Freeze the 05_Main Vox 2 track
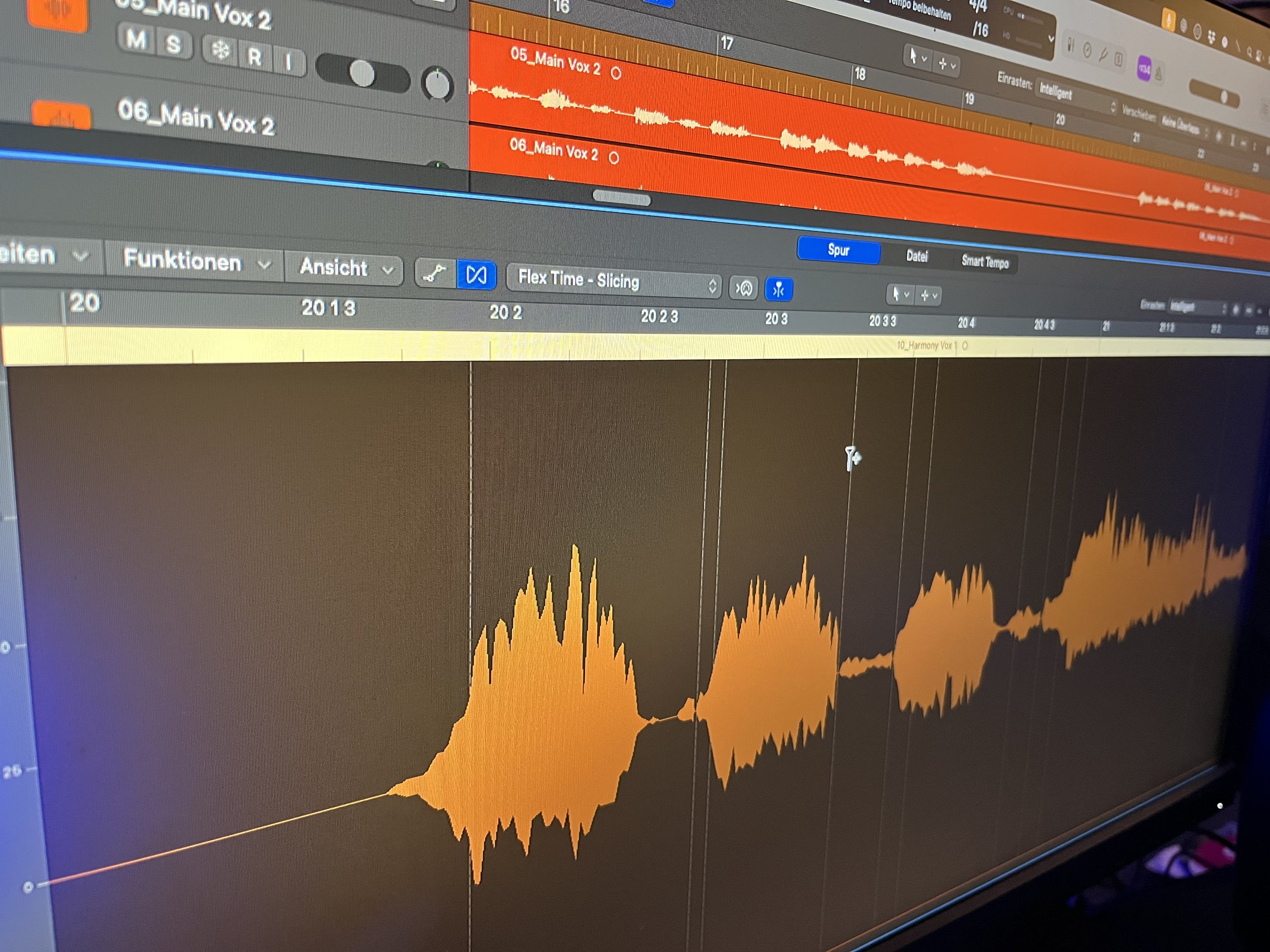Image resolution: width=1270 pixels, height=952 pixels. pos(220,50)
